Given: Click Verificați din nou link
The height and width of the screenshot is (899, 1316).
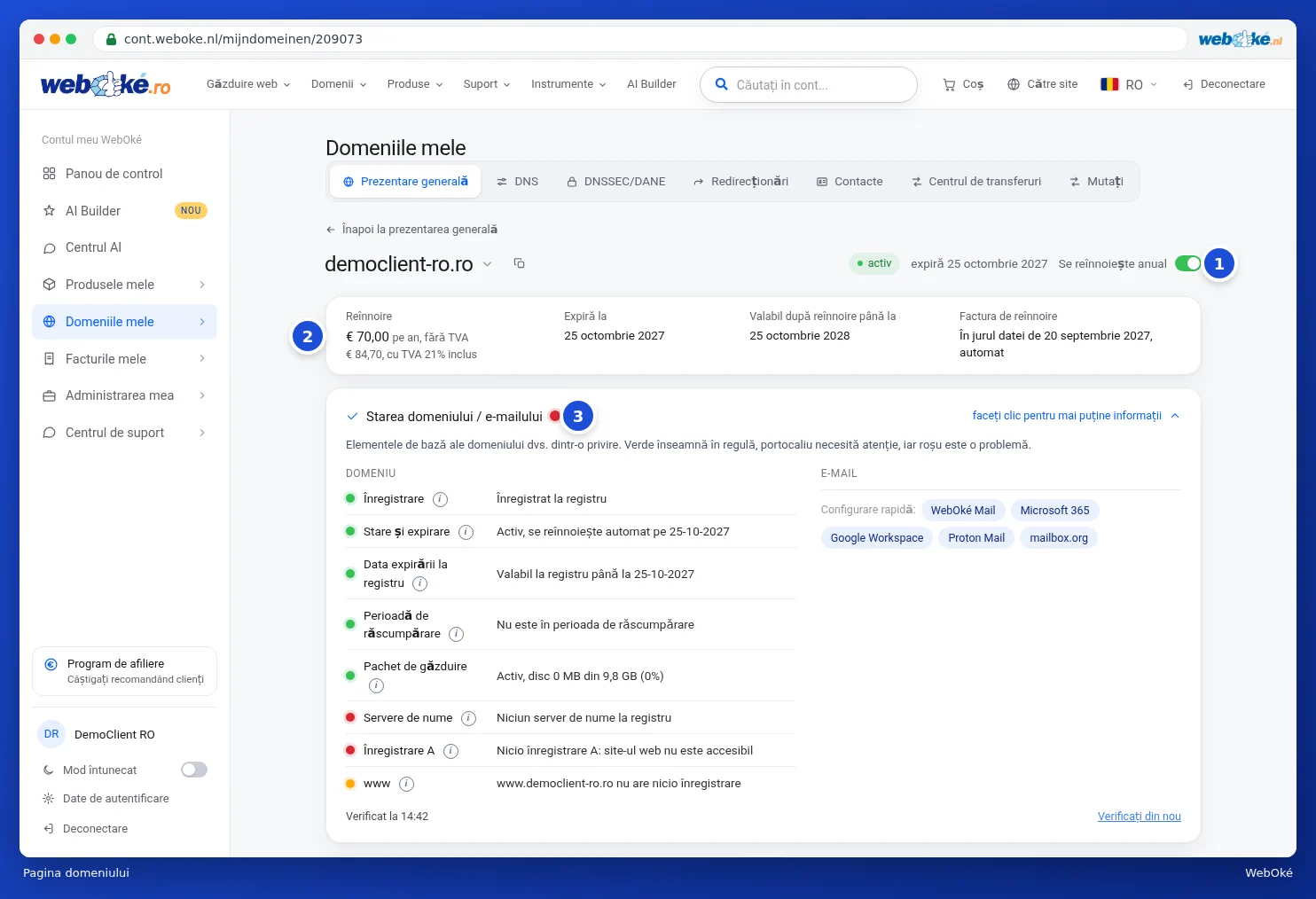Looking at the screenshot, I should click(1140, 817).
